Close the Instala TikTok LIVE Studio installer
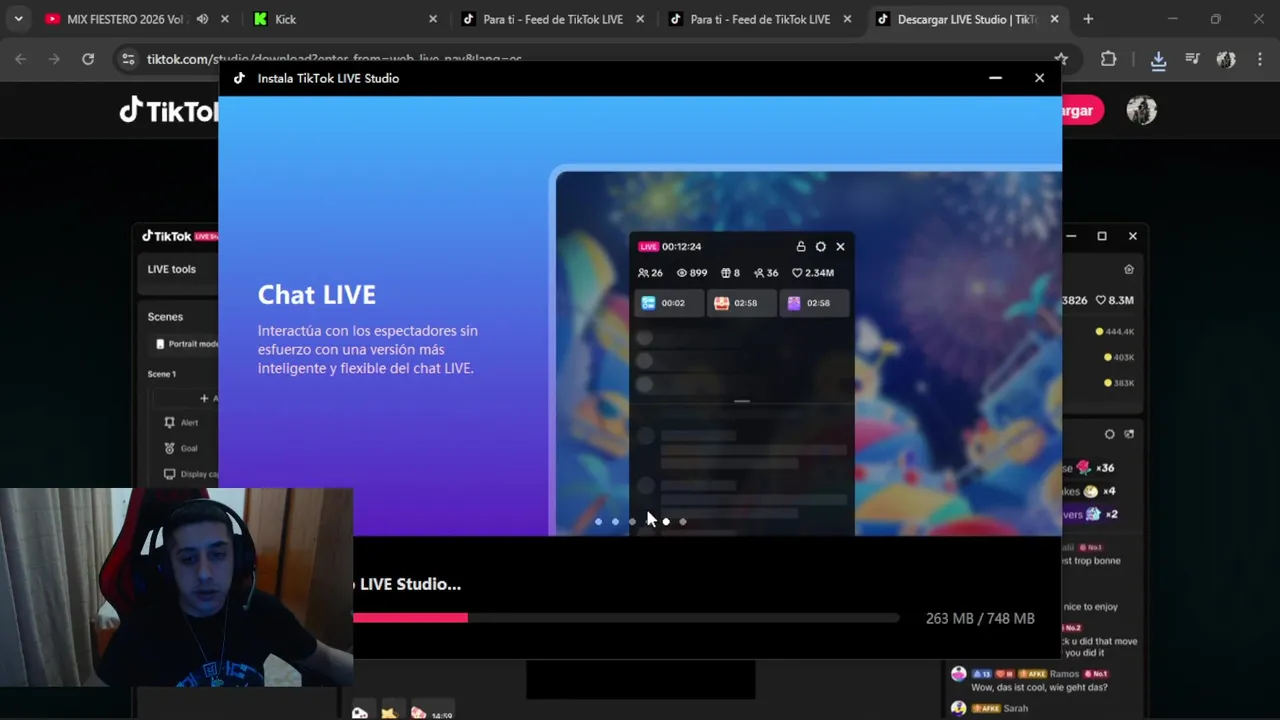1280x720 pixels. [x=1039, y=78]
